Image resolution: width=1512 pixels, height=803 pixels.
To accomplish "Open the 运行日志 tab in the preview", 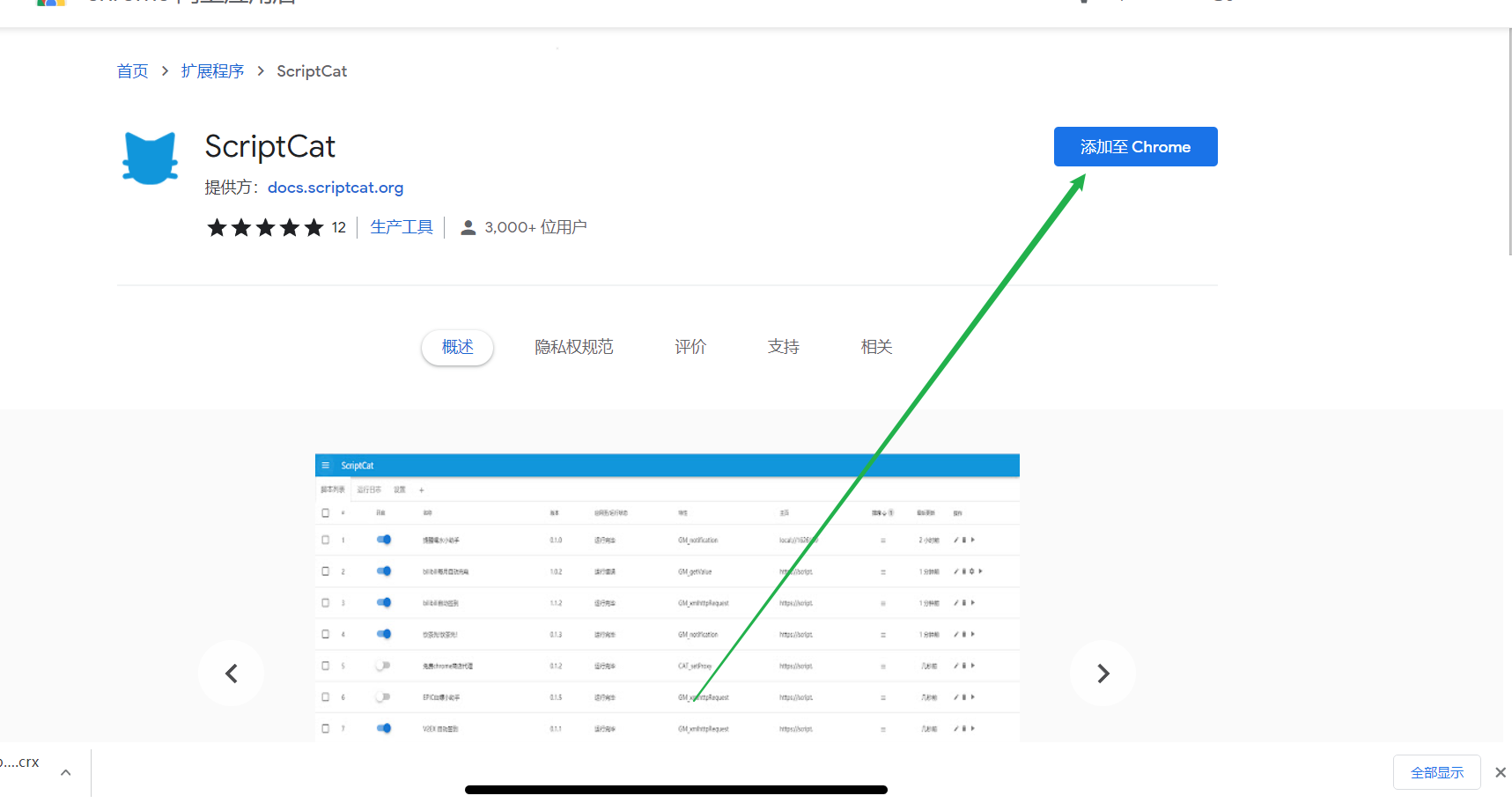I will (369, 489).
